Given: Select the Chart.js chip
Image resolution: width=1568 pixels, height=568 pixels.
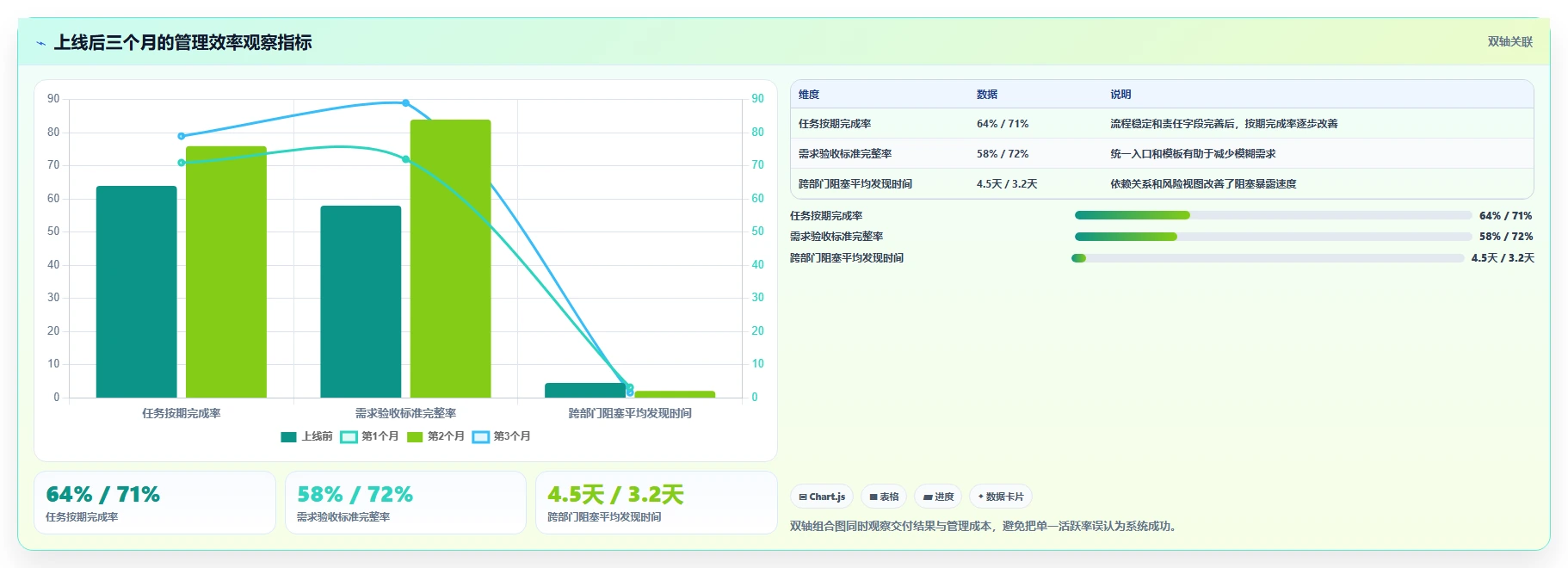Looking at the screenshot, I should coord(822,497).
